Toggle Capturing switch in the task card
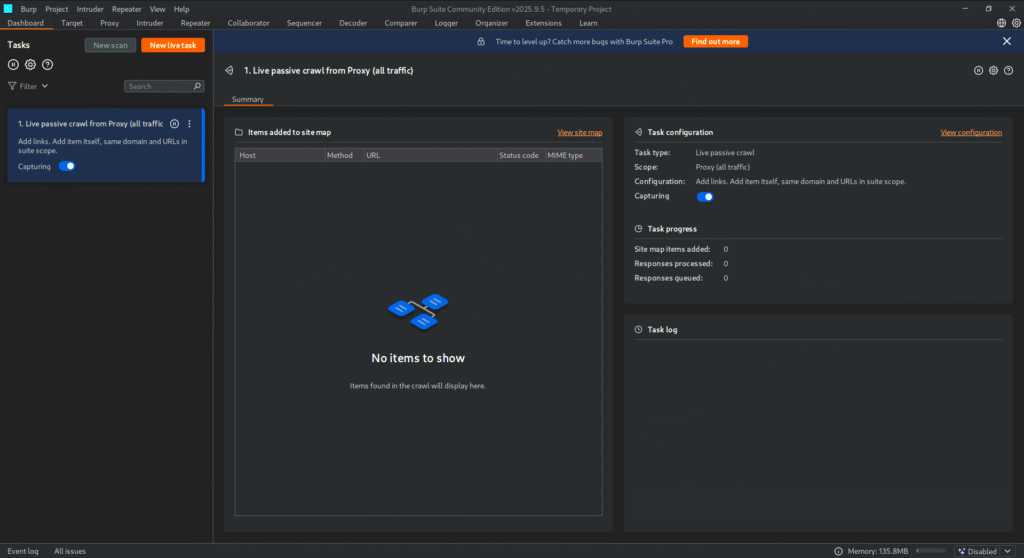 pyautogui.click(x=67, y=166)
